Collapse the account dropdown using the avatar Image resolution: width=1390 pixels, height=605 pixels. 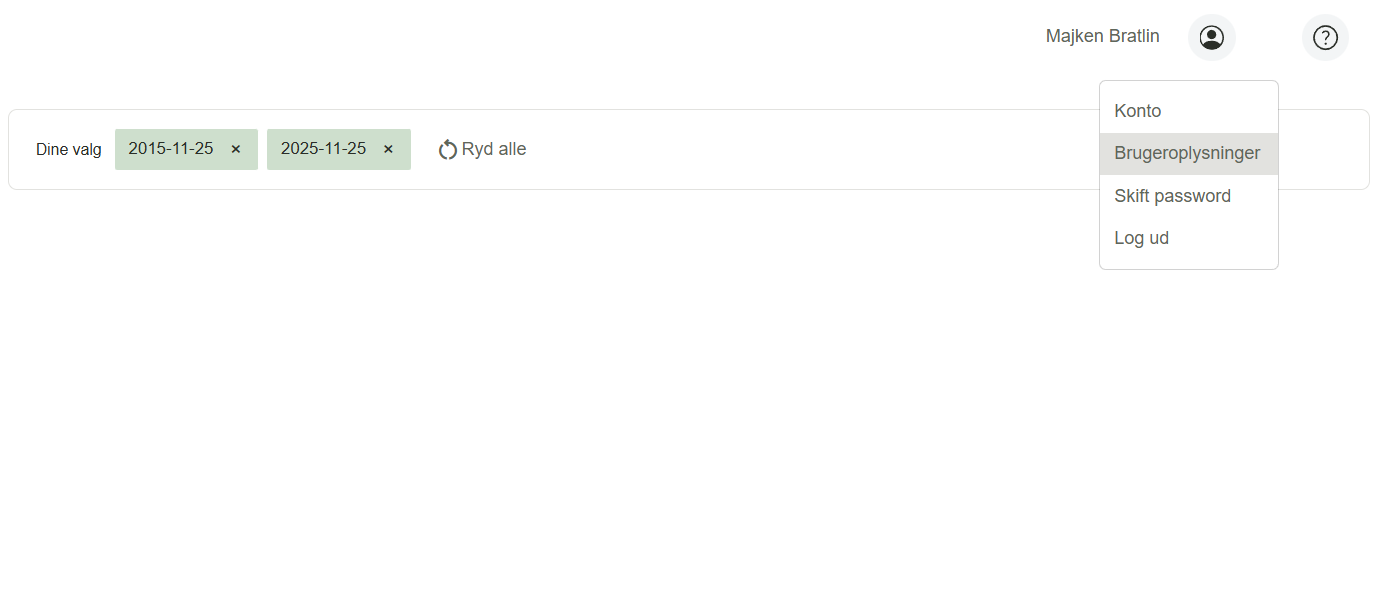coord(1211,38)
